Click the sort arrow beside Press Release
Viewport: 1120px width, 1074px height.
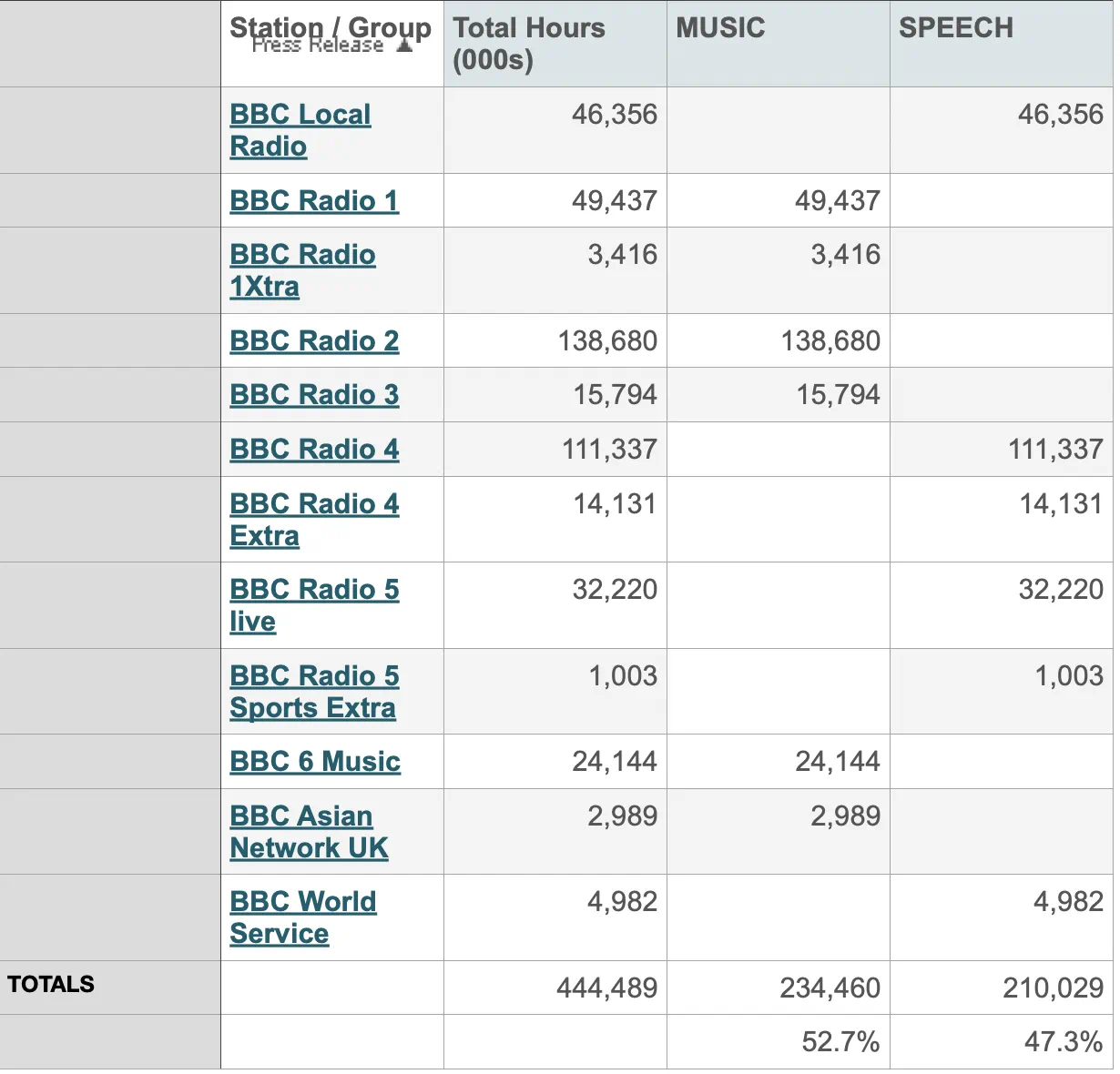click(404, 46)
